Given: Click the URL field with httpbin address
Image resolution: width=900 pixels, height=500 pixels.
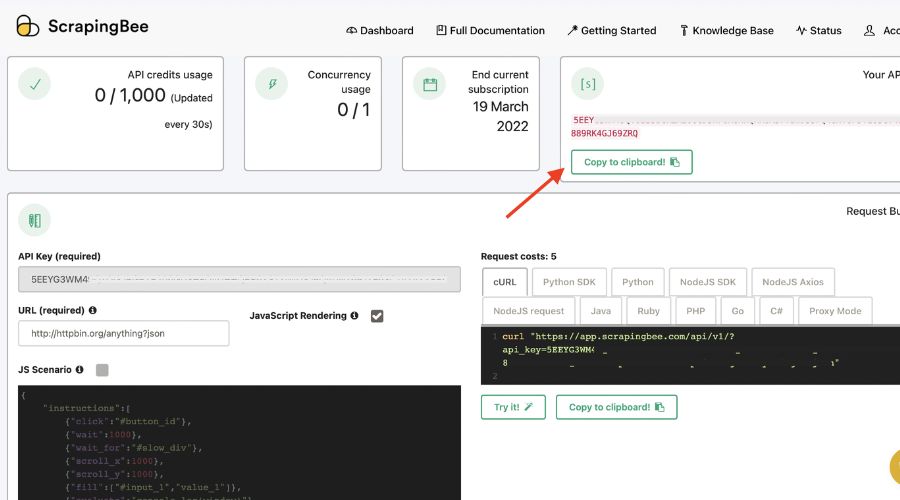Looking at the screenshot, I should pyautogui.click(x=123, y=334).
